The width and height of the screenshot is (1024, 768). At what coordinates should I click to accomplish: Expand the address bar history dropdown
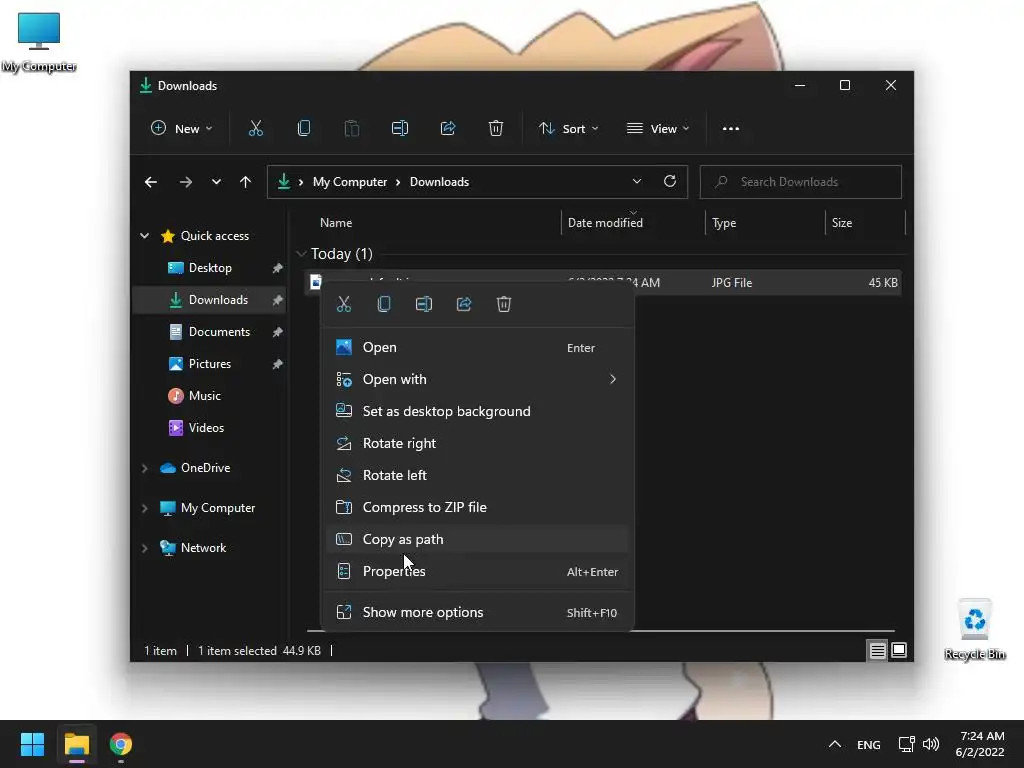[x=637, y=182]
